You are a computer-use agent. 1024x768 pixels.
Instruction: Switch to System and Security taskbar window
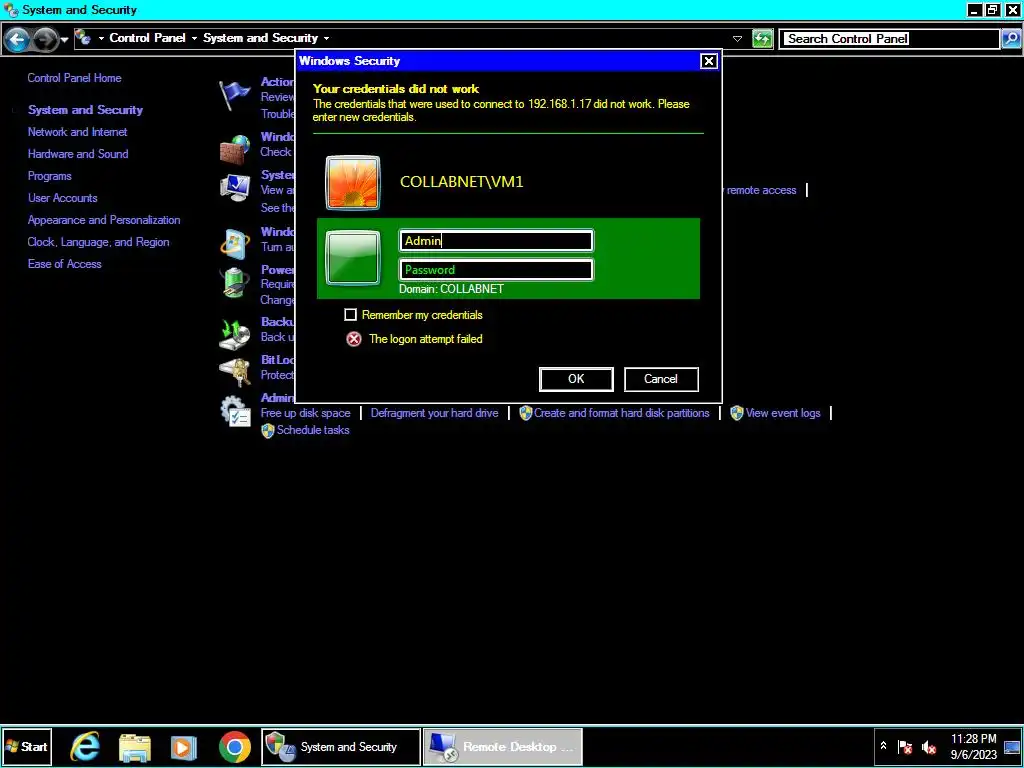click(341, 747)
